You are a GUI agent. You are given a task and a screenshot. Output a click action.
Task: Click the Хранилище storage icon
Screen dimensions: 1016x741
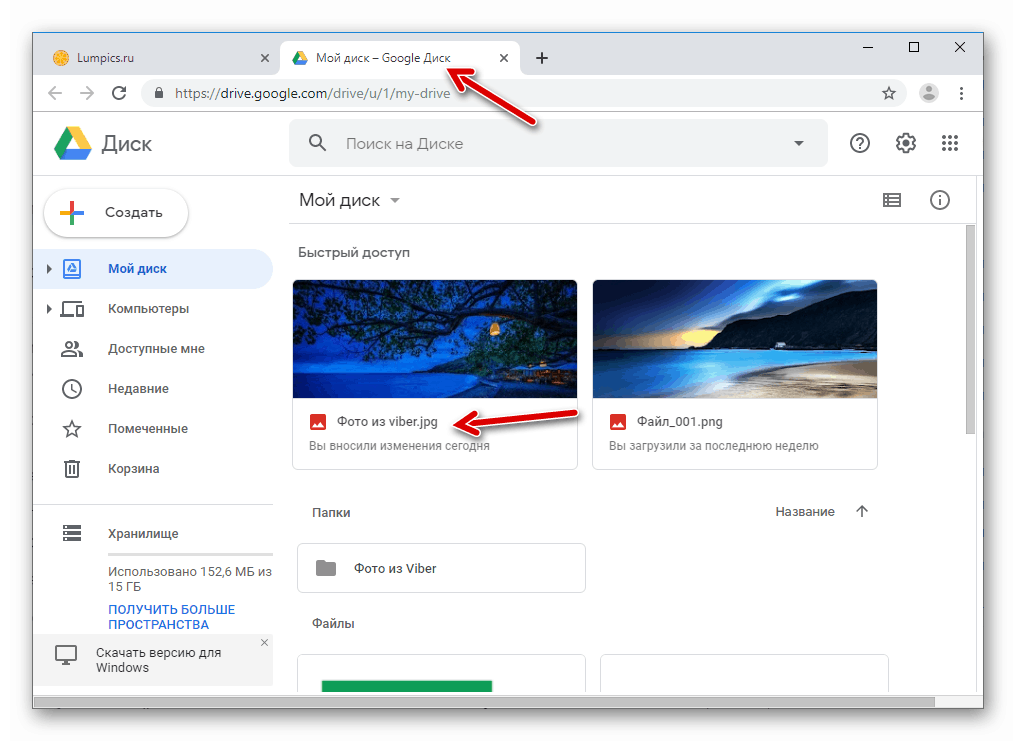click(x=72, y=533)
